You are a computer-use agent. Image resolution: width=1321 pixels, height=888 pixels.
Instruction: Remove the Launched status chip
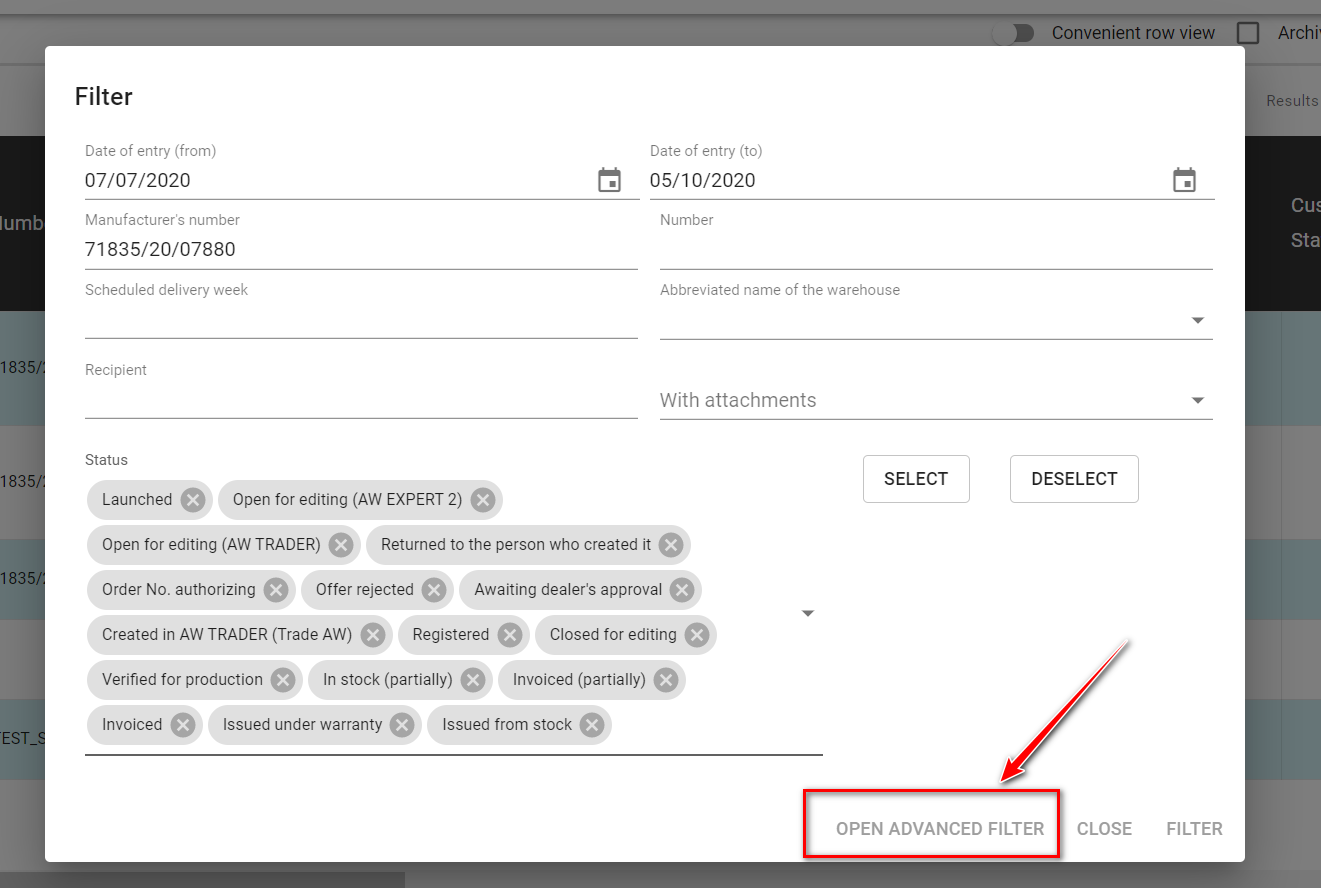coord(193,500)
